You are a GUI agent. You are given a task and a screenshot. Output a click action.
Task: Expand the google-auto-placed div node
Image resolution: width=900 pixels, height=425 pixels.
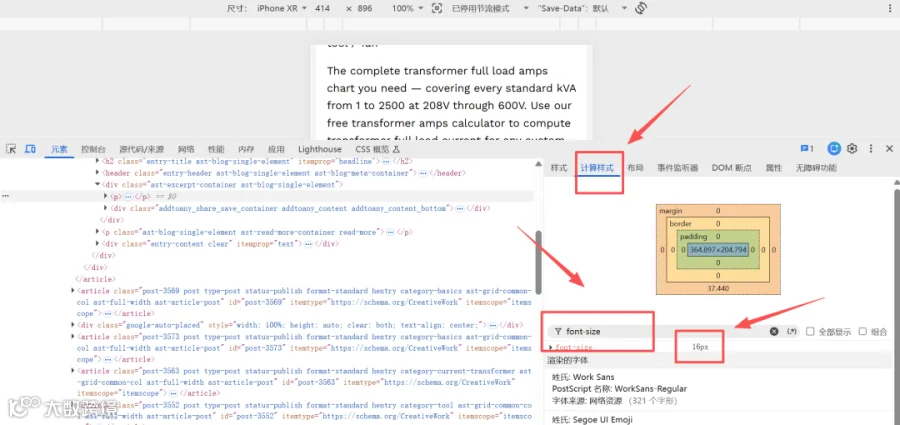[x=72, y=324]
